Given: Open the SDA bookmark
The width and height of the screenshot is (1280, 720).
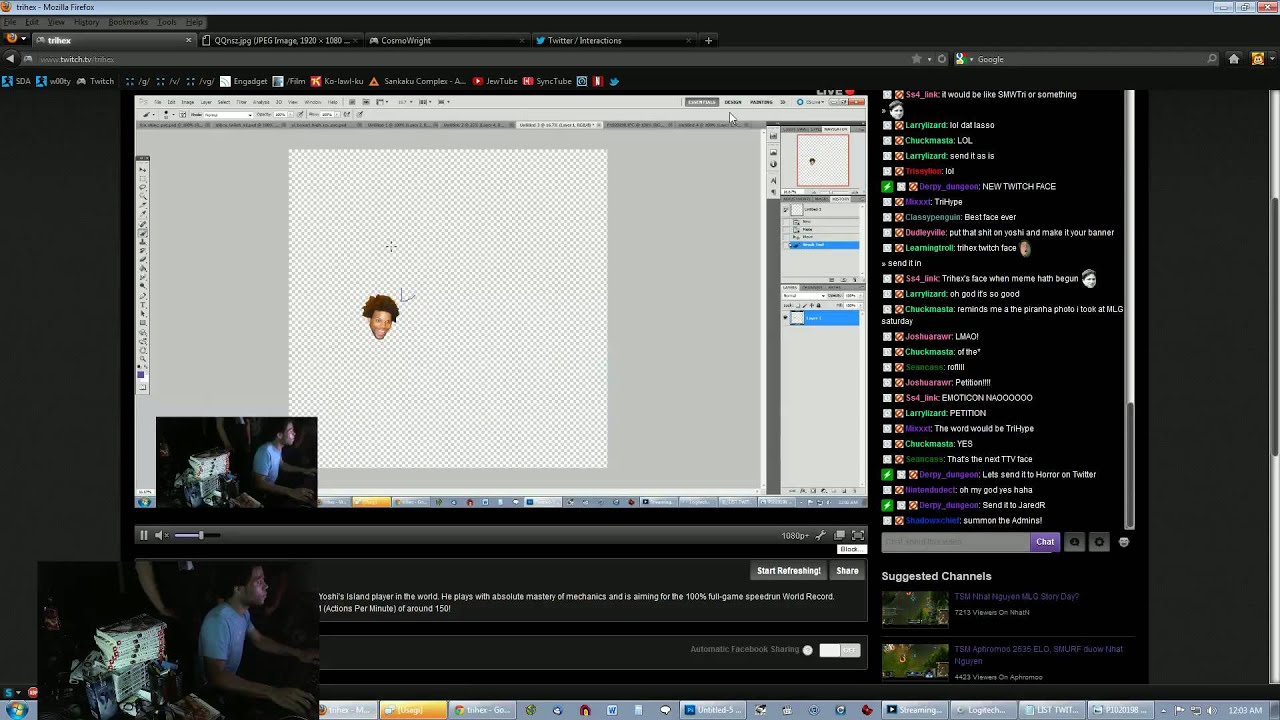Looking at the screenshot, I should 16,81.
